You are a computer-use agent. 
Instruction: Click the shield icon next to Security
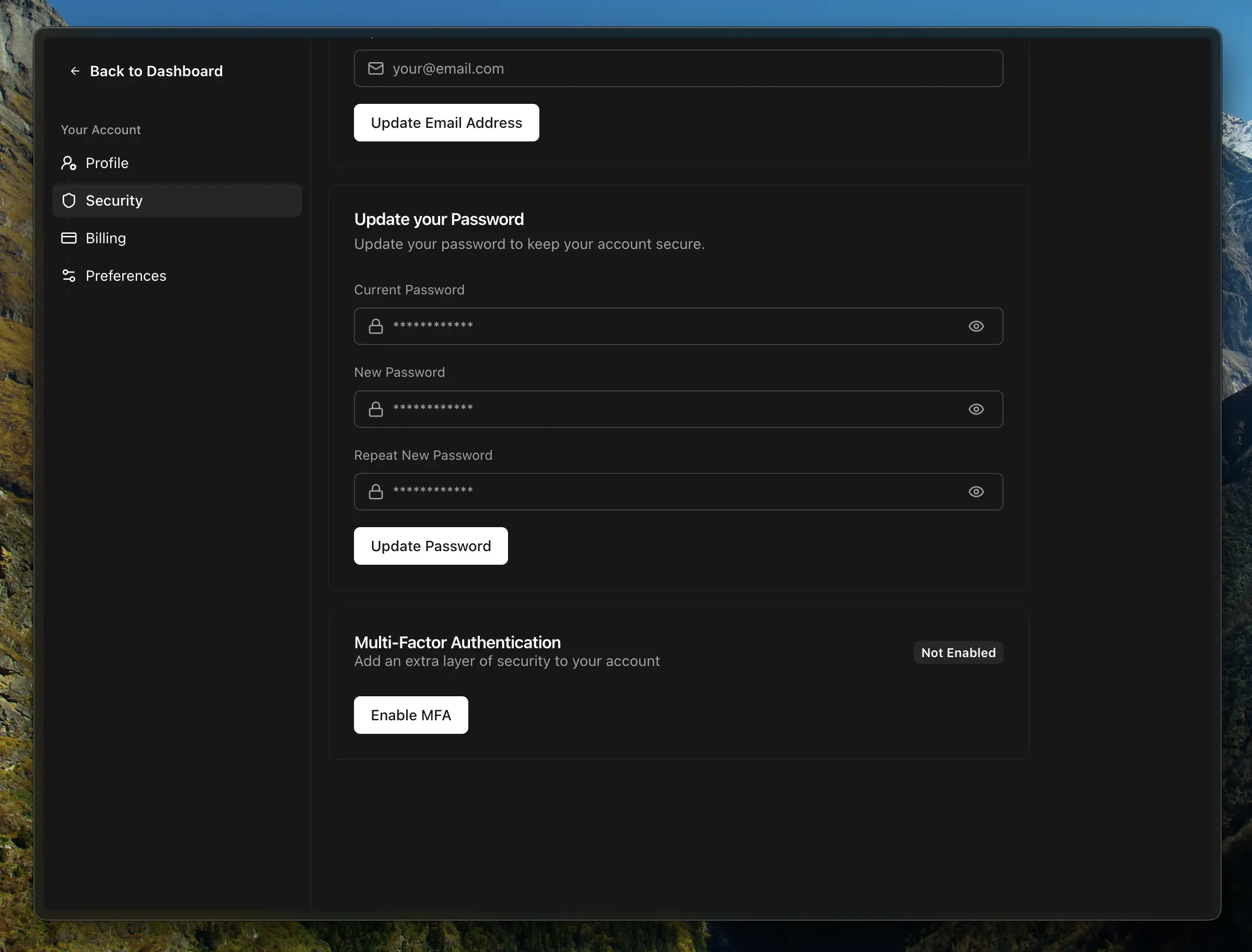pos(68,200)
